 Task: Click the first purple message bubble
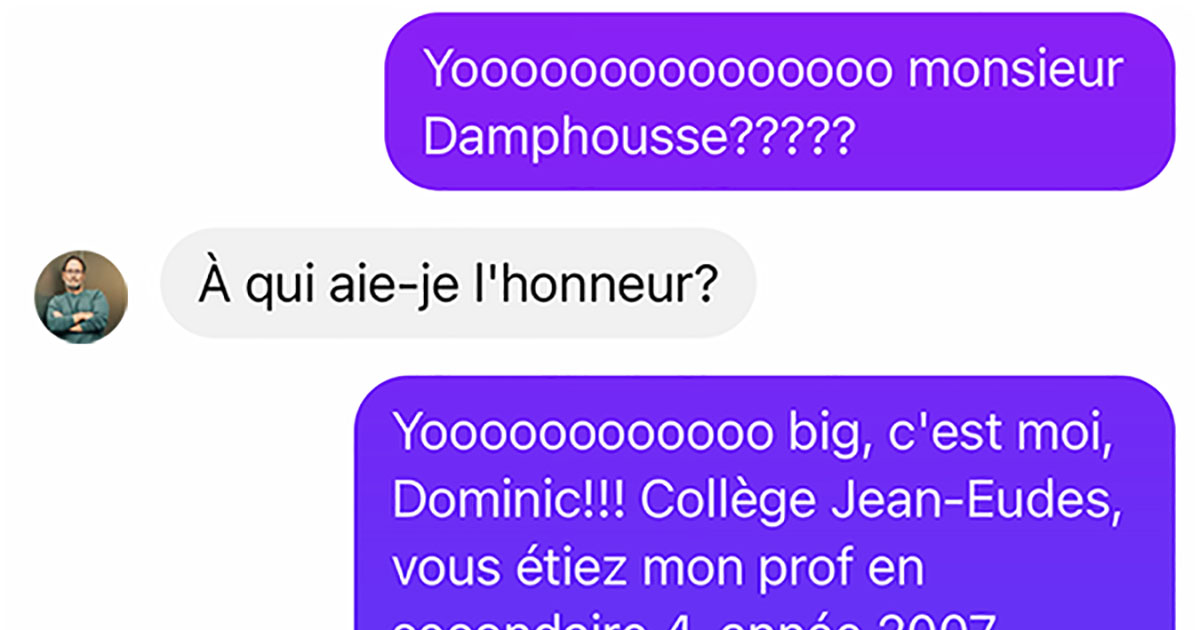point(780,101)
